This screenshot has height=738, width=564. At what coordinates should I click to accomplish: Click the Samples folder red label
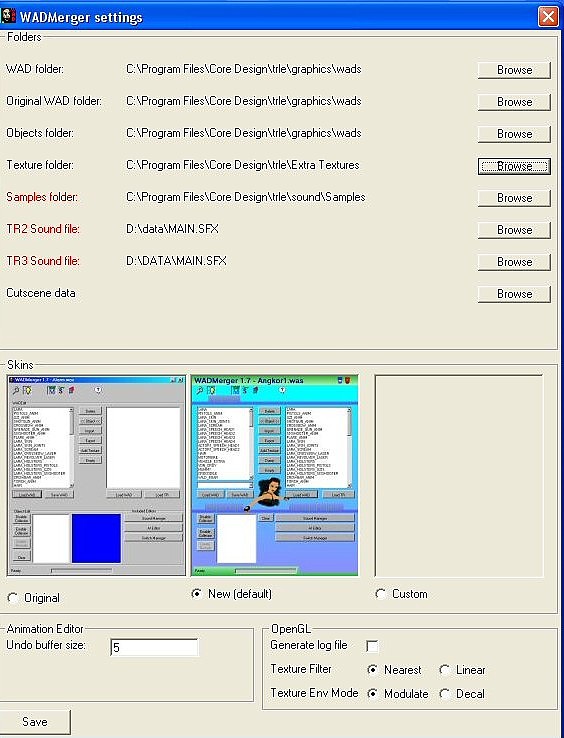(x=42, y=197)
